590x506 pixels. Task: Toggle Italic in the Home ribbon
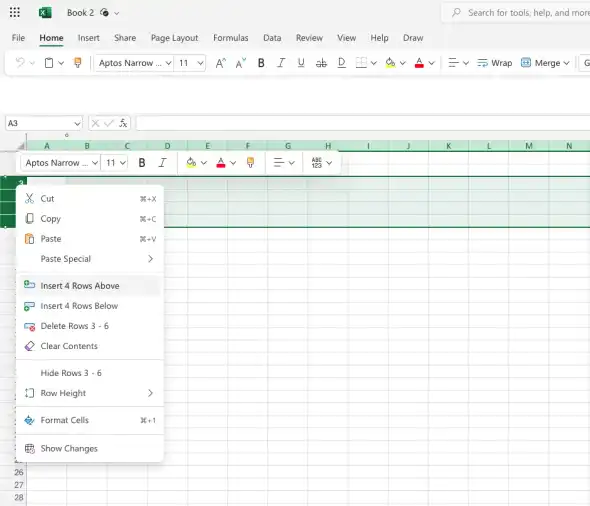(281, 63)
